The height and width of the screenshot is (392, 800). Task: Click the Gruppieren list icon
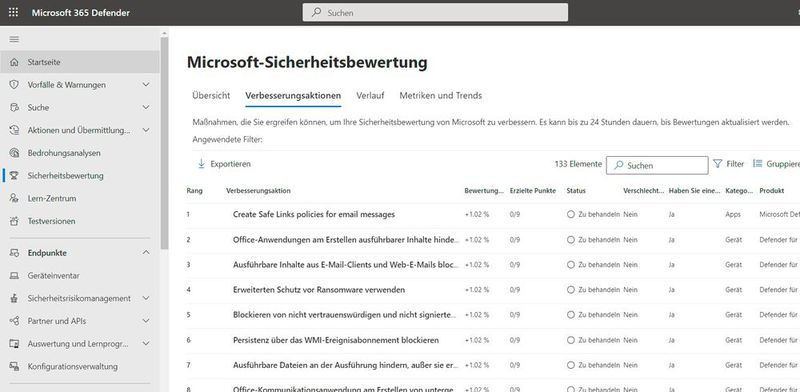[758, 164]
